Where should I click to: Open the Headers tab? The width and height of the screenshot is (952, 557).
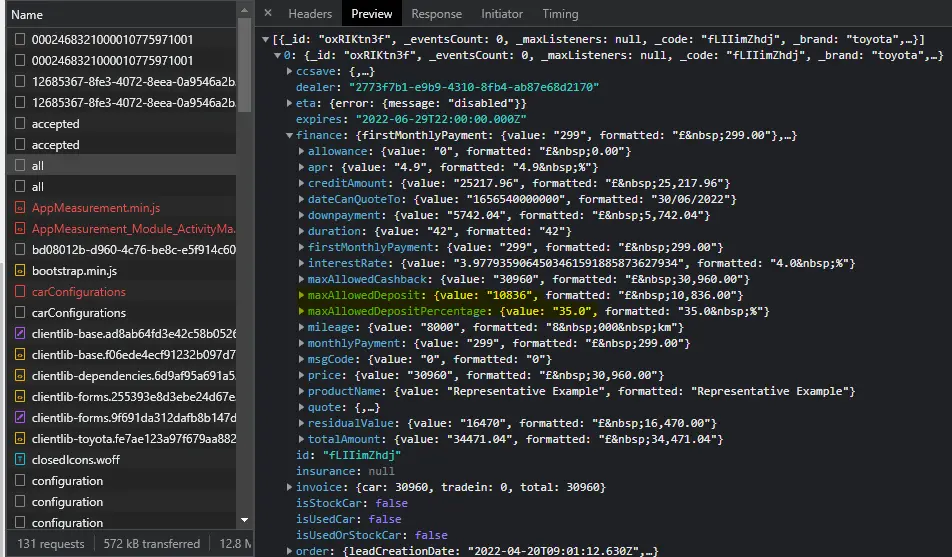click(x=310, y=13)
